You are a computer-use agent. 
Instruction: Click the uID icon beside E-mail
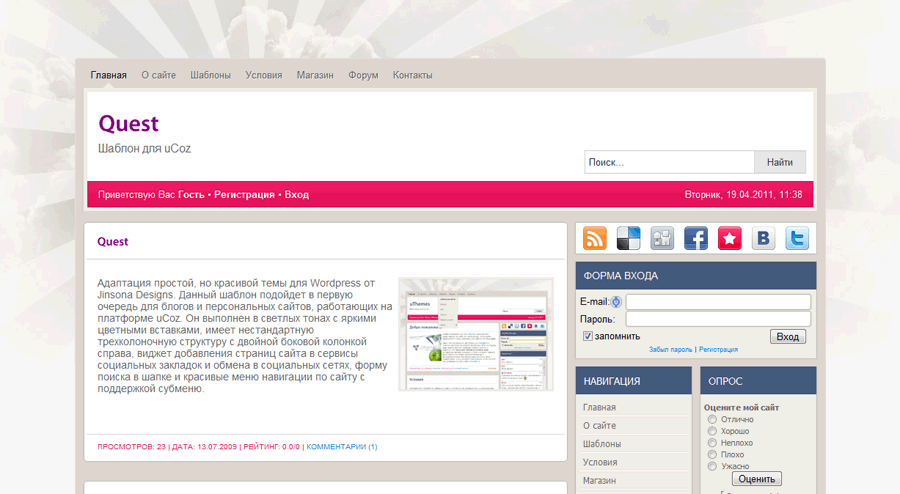[x=616, y=302]
